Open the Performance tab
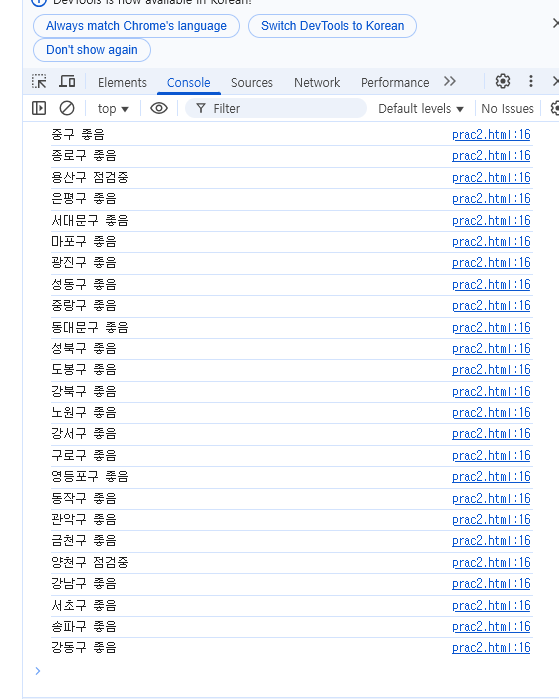Image resolution: width=559 pixels, height=699 pixels. pos(395,82)
